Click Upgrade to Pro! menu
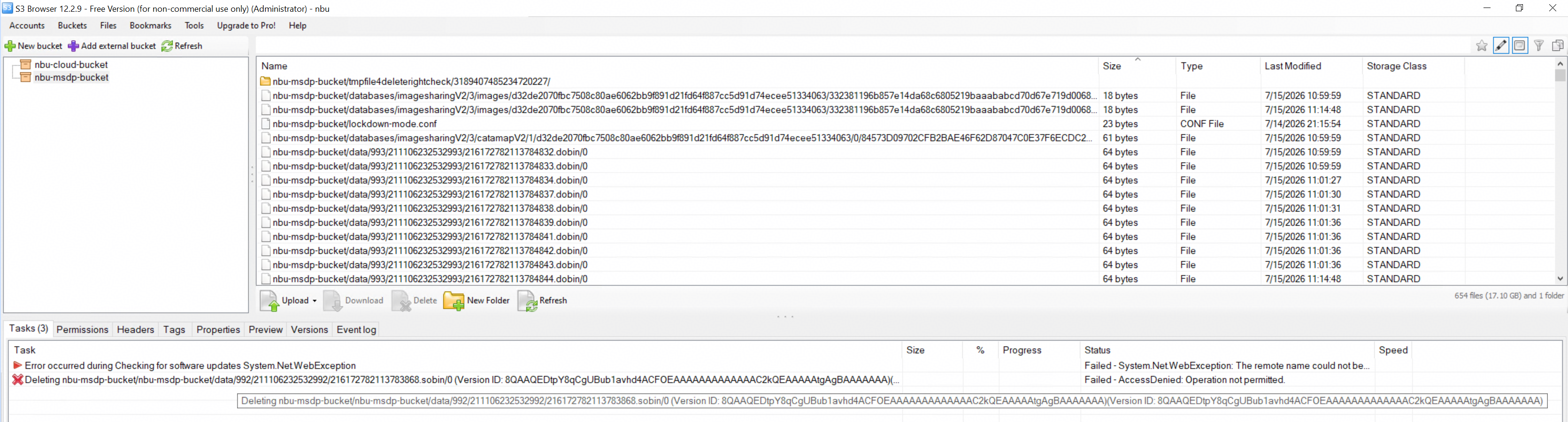Screen dimensions: 1568x422 point(246,25)
